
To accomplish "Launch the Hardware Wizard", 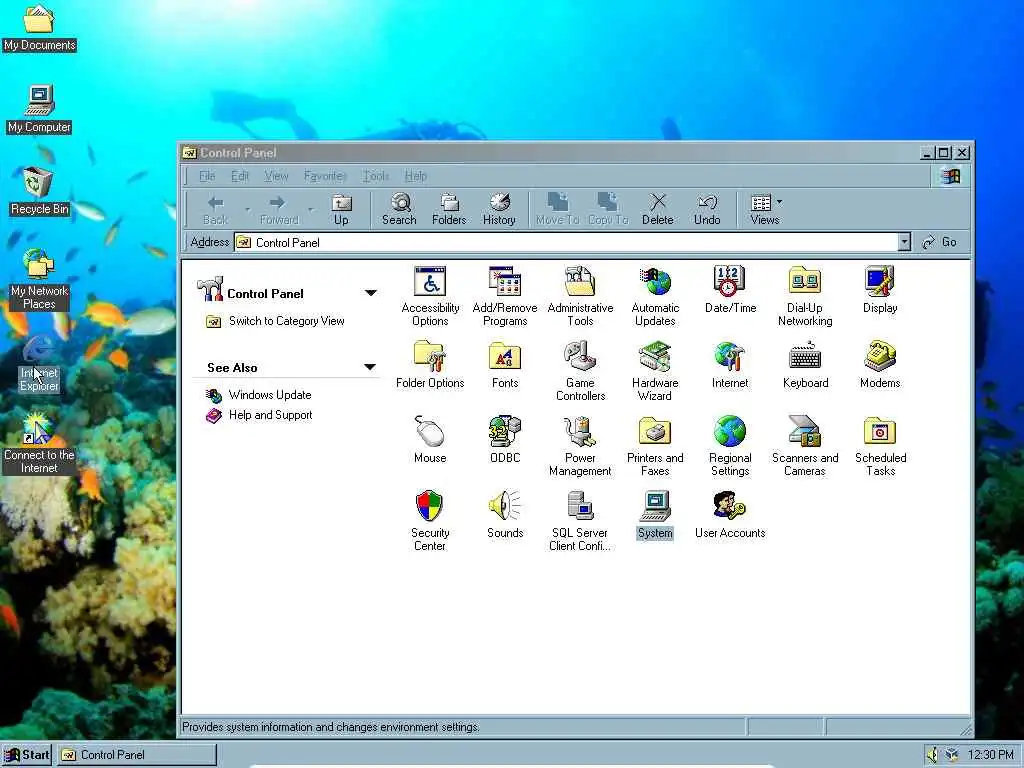I will 655,370.
